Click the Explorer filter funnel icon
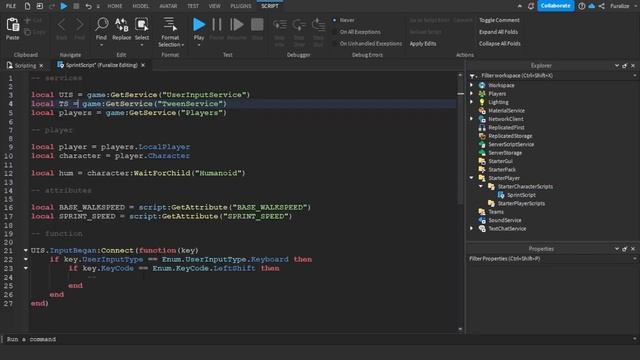This screenshot has width=640, height=360. point(472,76)
